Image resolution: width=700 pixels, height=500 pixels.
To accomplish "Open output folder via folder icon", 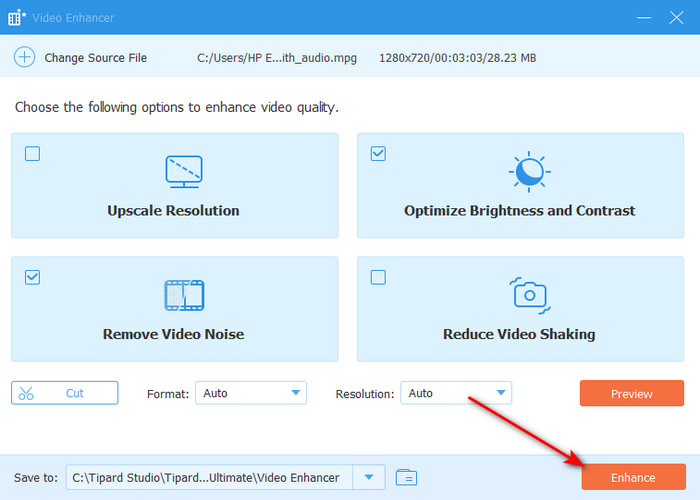I will tap(406, 477).
